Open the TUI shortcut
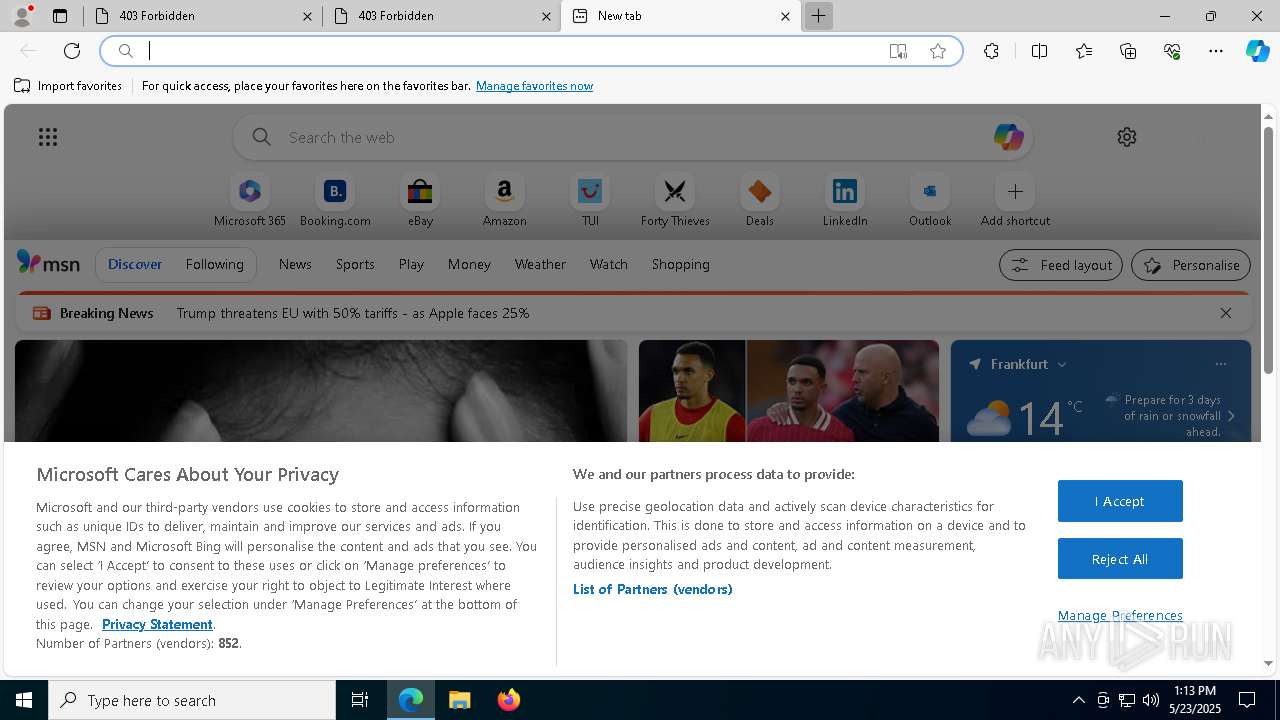Viewport: 1280px width, 720px height. click(590, 200)
